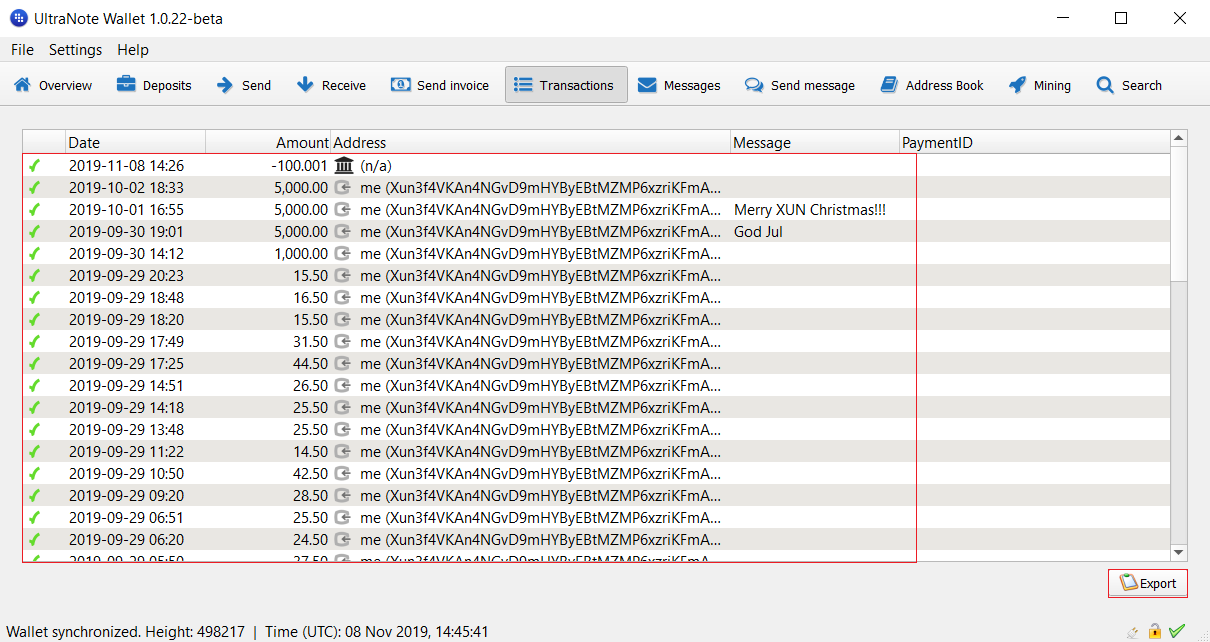Screen dimensions: 1210x642
Task: Sort by the Address column header
Action: coord(531,143)
